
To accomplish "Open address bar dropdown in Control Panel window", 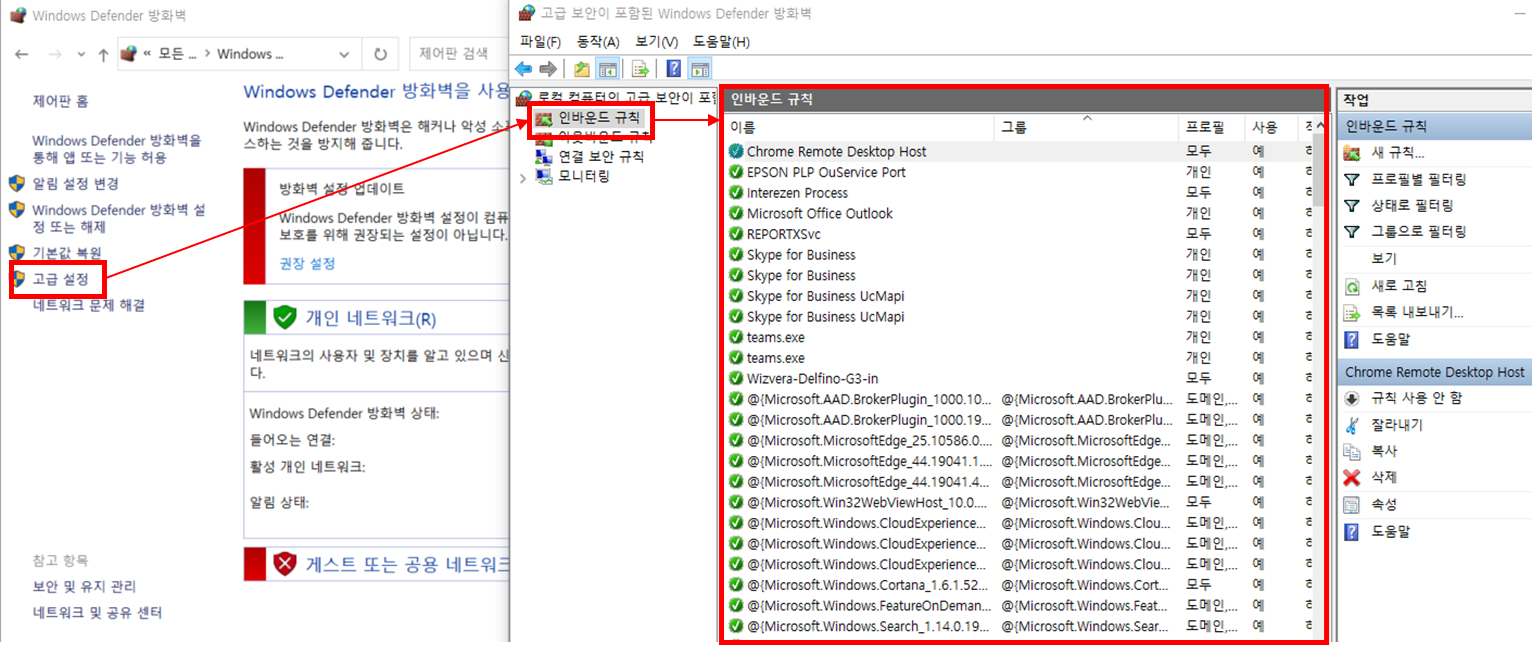I will pyautogui.click(x=344, y=54).
